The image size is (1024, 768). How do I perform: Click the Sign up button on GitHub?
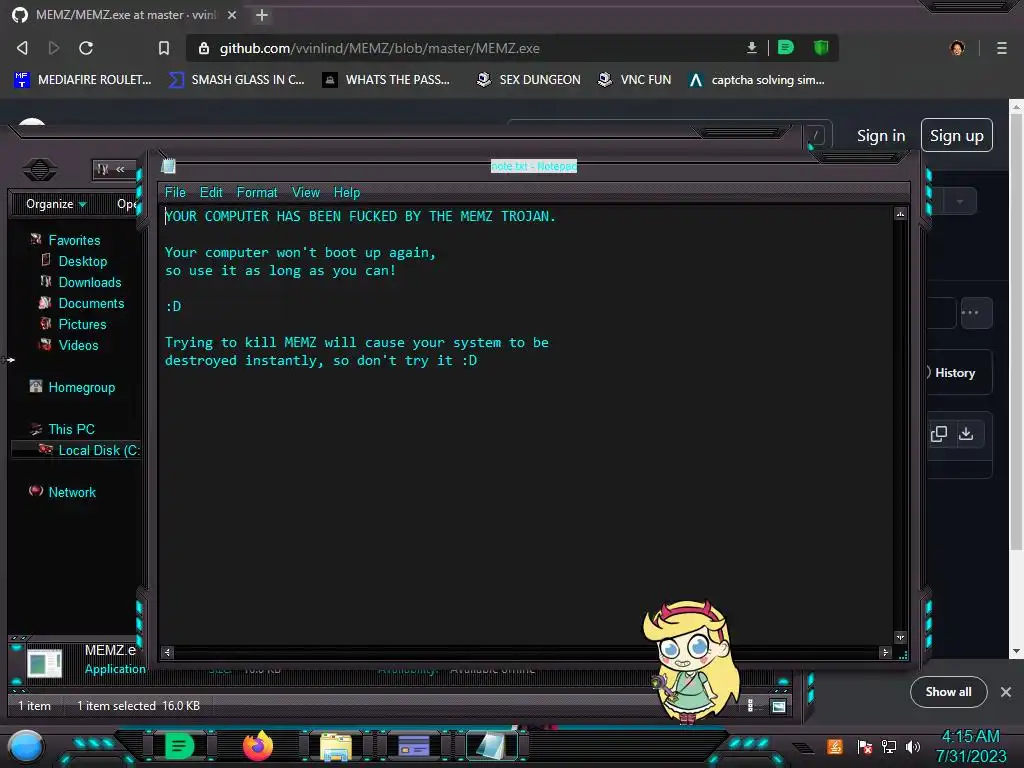[x=957, y=136]
